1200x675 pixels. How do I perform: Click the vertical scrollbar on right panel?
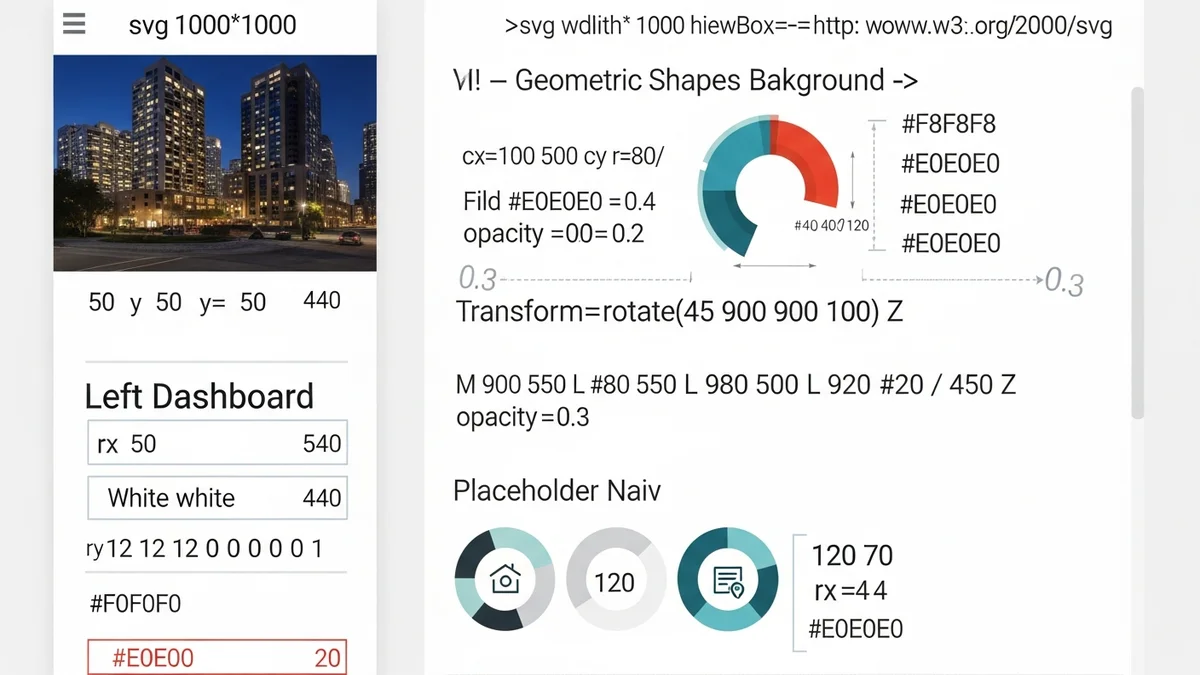(1137, 250)
